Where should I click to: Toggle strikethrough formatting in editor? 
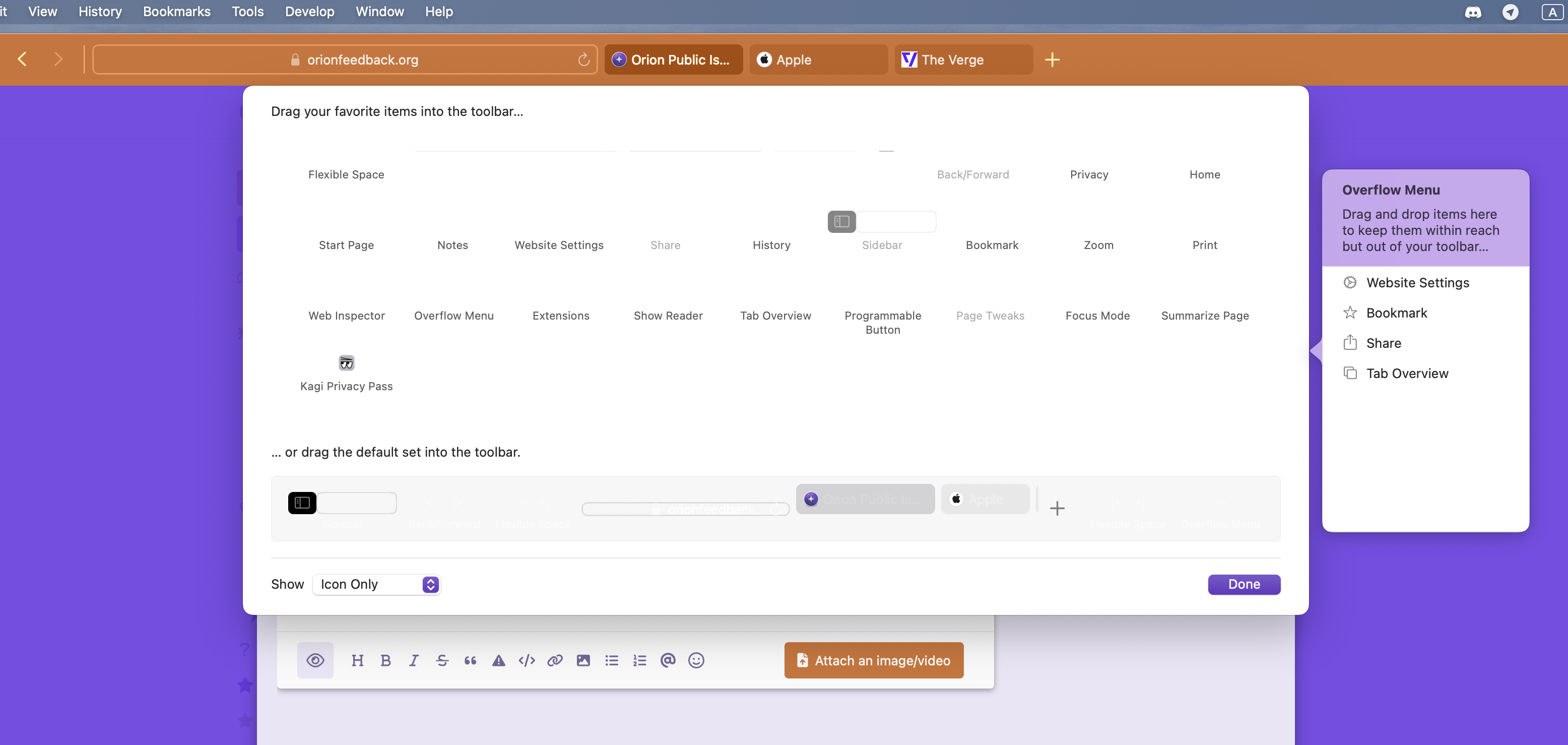tap(442, 660)
